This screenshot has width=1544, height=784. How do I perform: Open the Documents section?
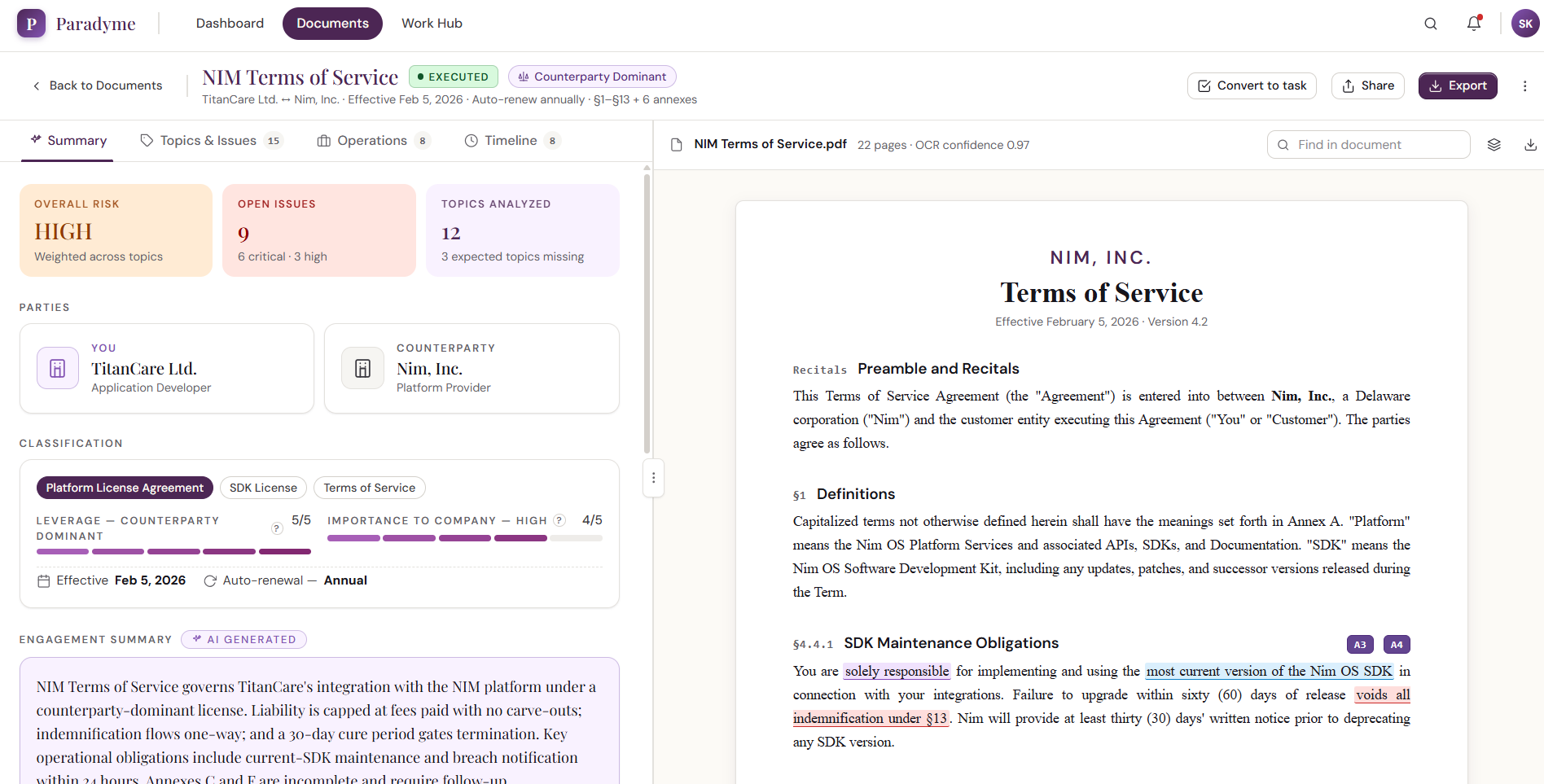coord(332,24)
